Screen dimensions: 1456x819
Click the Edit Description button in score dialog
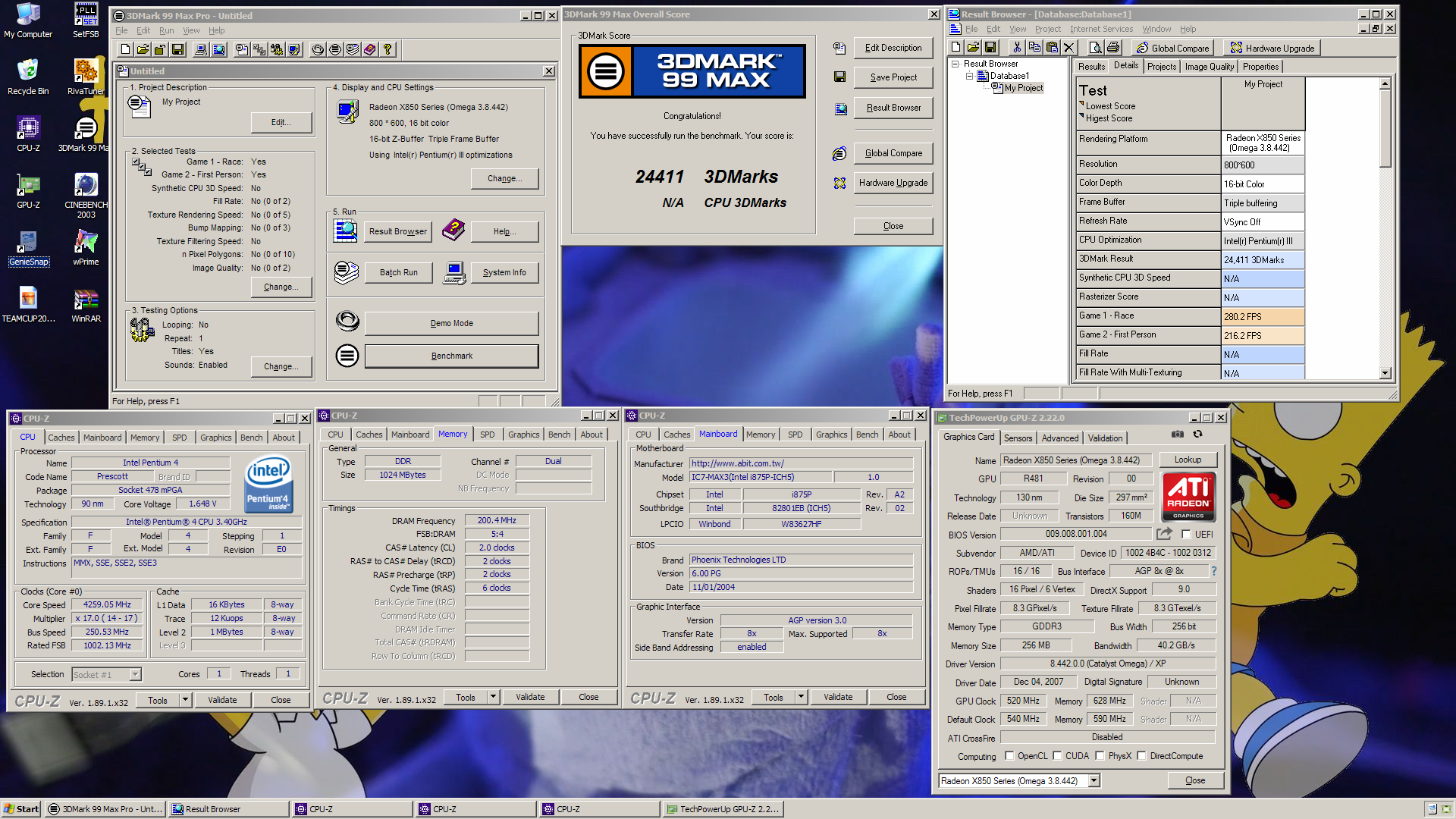pyautogui.click(x=893, y=48)
